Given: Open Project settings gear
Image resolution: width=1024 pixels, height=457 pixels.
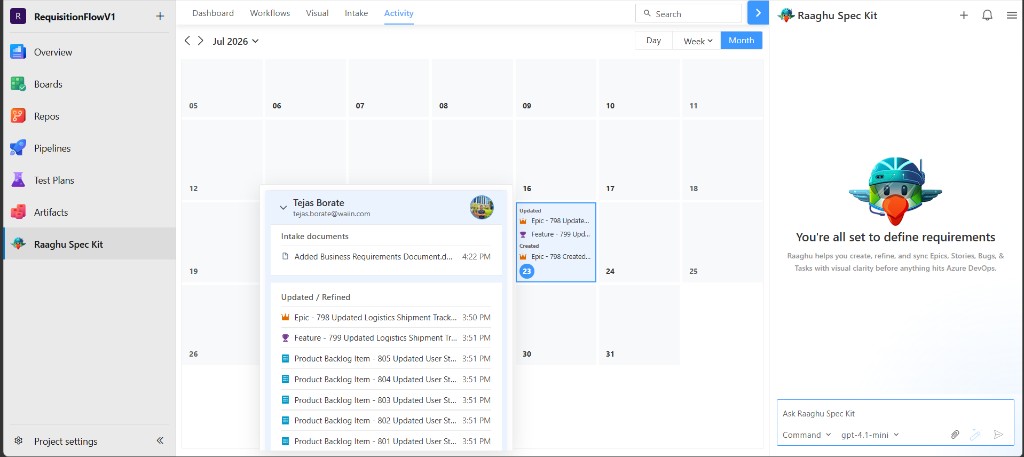Looking at the screenshot, I should point(19,441).
